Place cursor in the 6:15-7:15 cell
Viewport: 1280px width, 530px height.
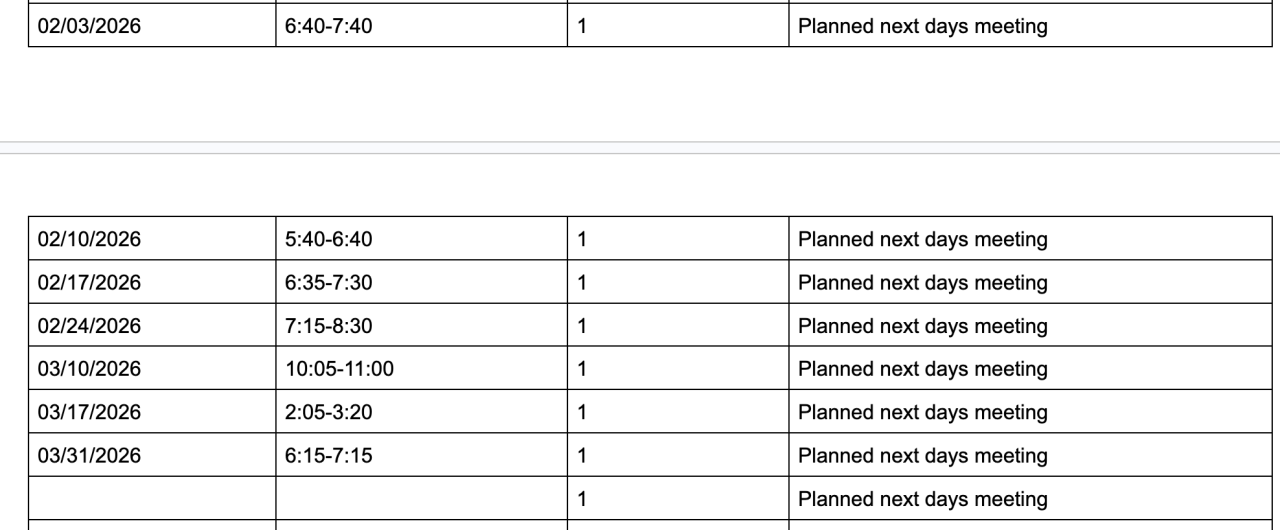[329, 456]
